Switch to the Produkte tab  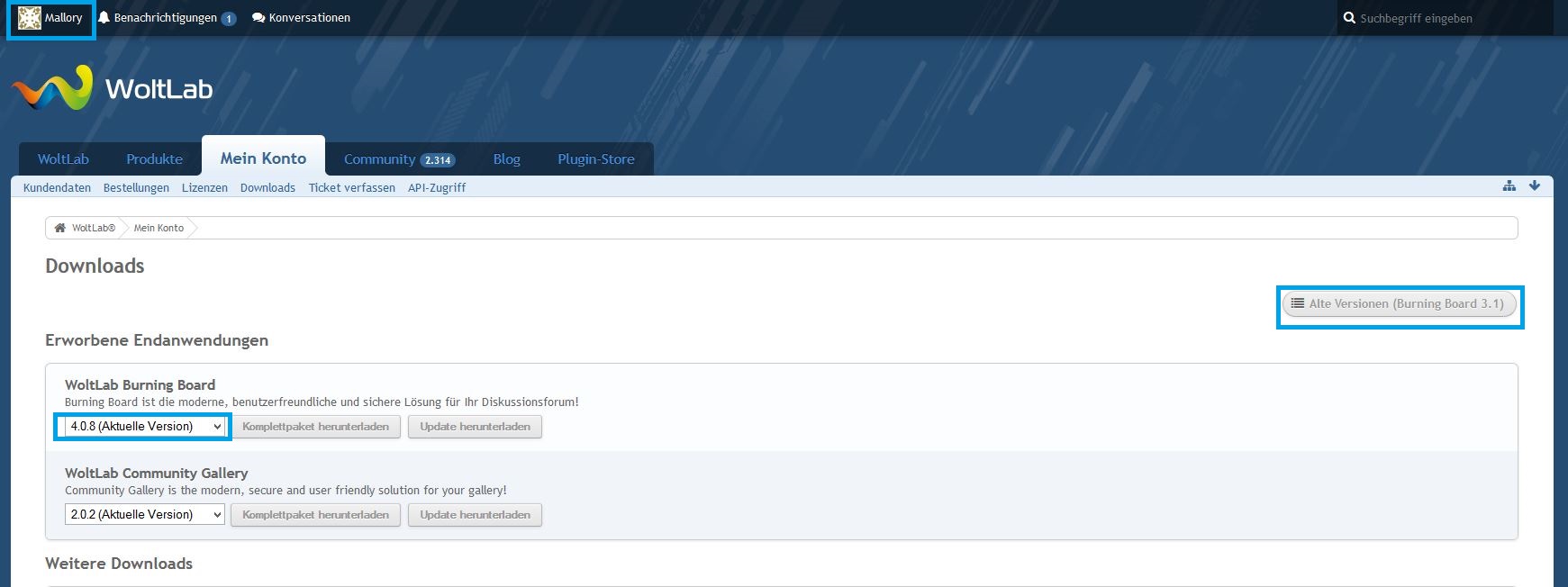coord(154,159)
